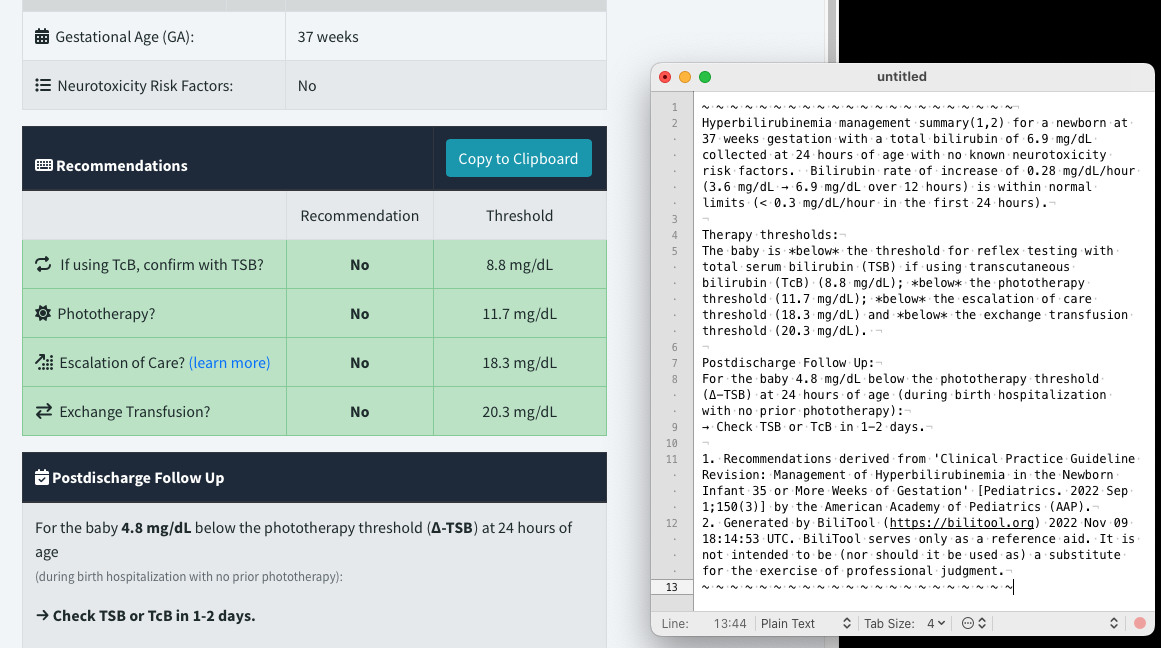
Task: Click the Phototherapy sun icon
Action: 43,314
